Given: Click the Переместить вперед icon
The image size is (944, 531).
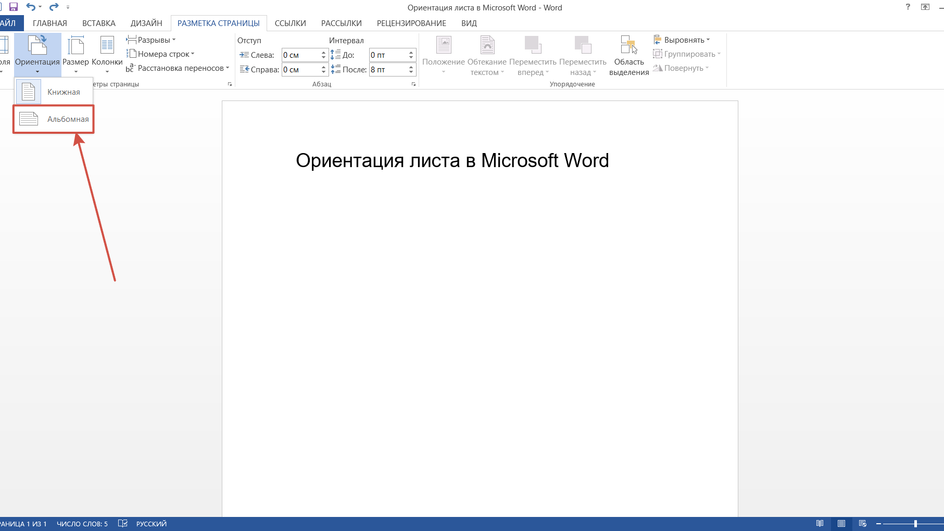Looking at the screenshot, I should tap(533, 45).
